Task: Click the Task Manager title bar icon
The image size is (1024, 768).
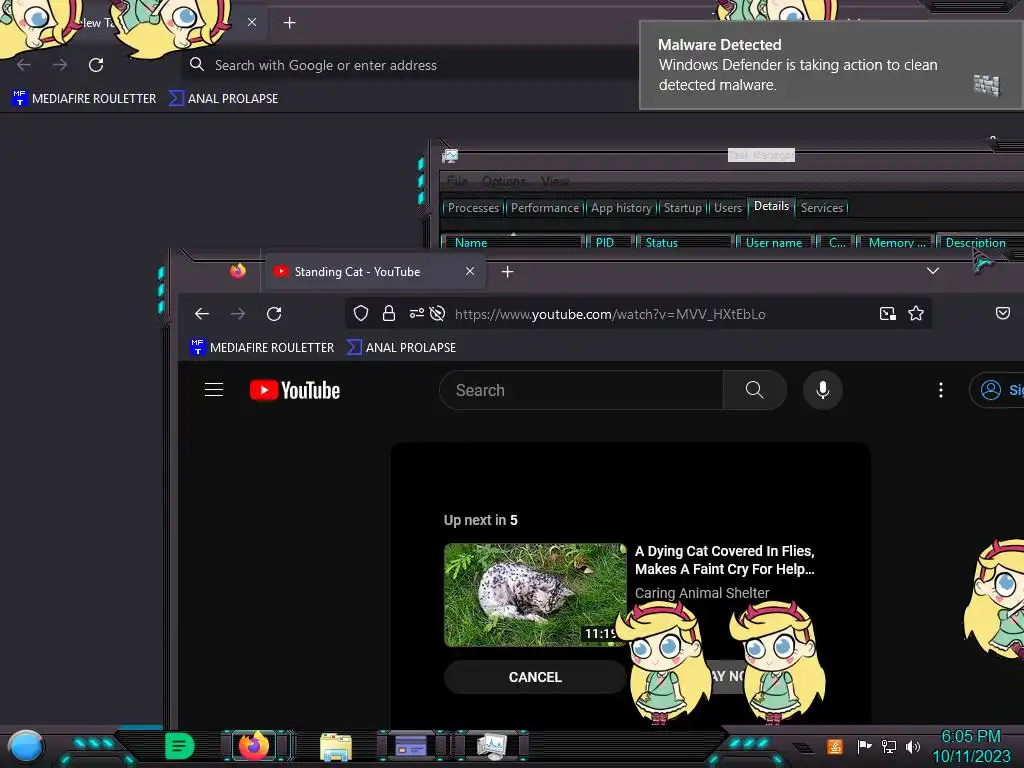Action: pos(450,155)
